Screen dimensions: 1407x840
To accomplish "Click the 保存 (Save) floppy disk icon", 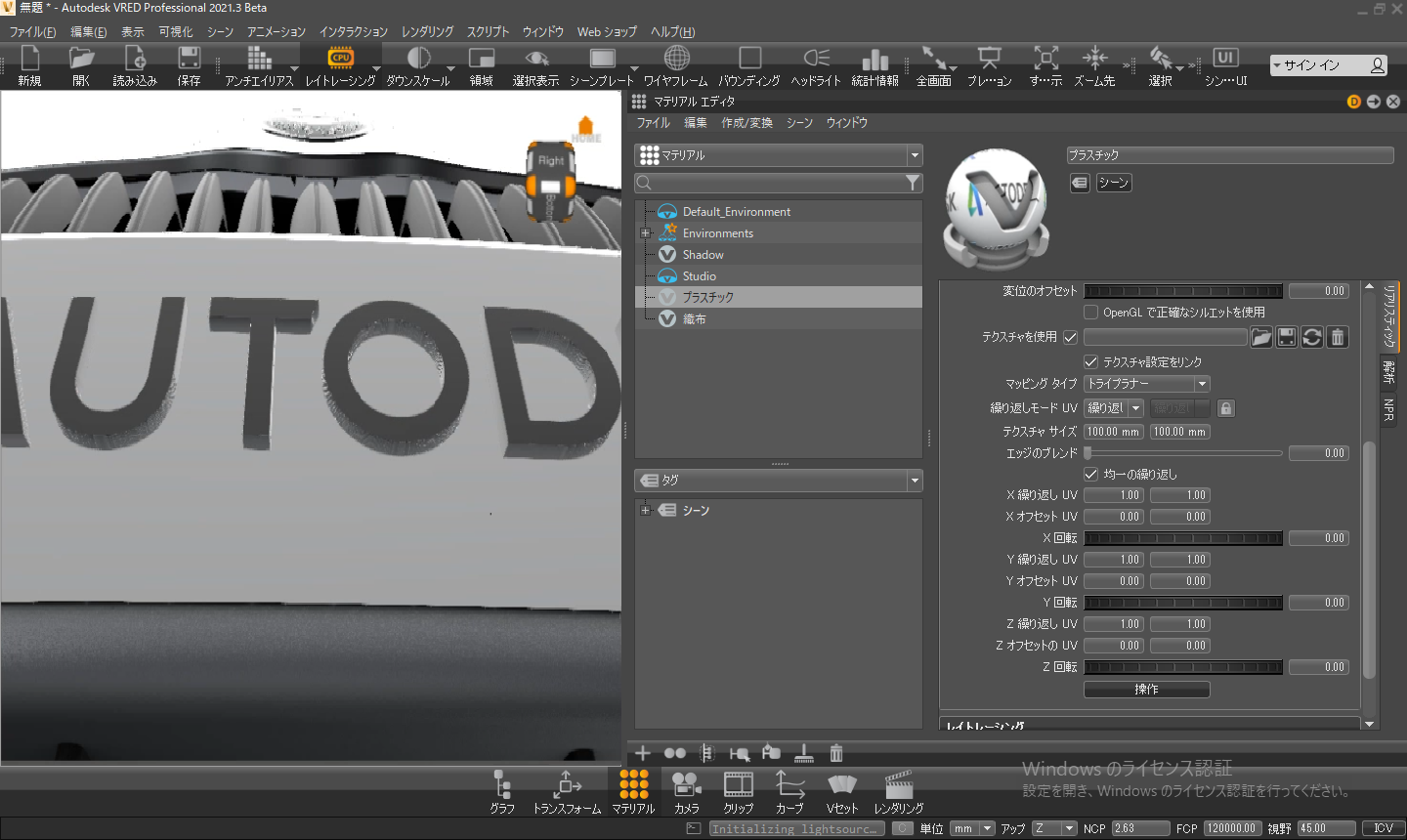I will (x=190, y=59).
